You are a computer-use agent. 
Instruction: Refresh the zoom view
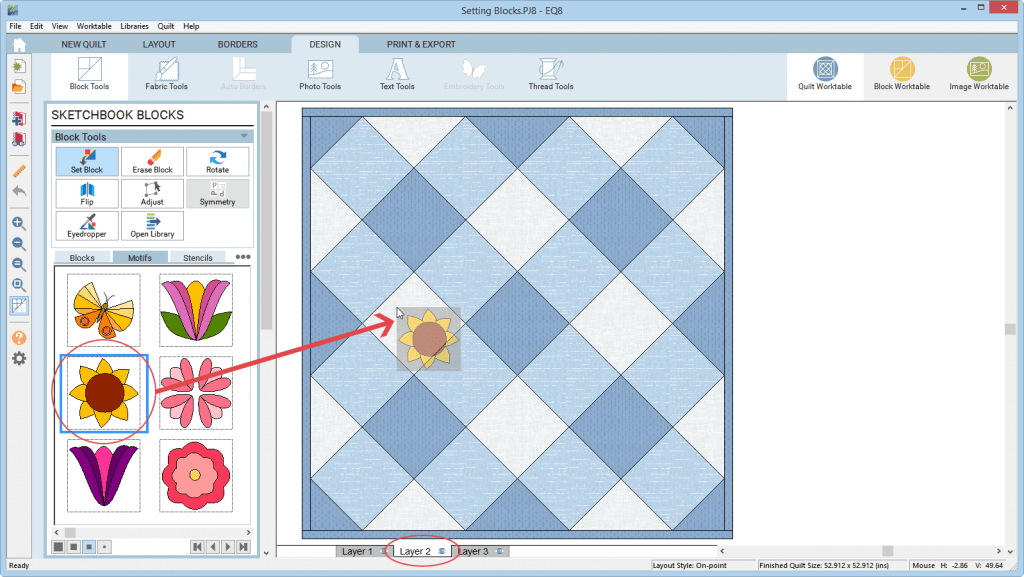tap(19, 264)
